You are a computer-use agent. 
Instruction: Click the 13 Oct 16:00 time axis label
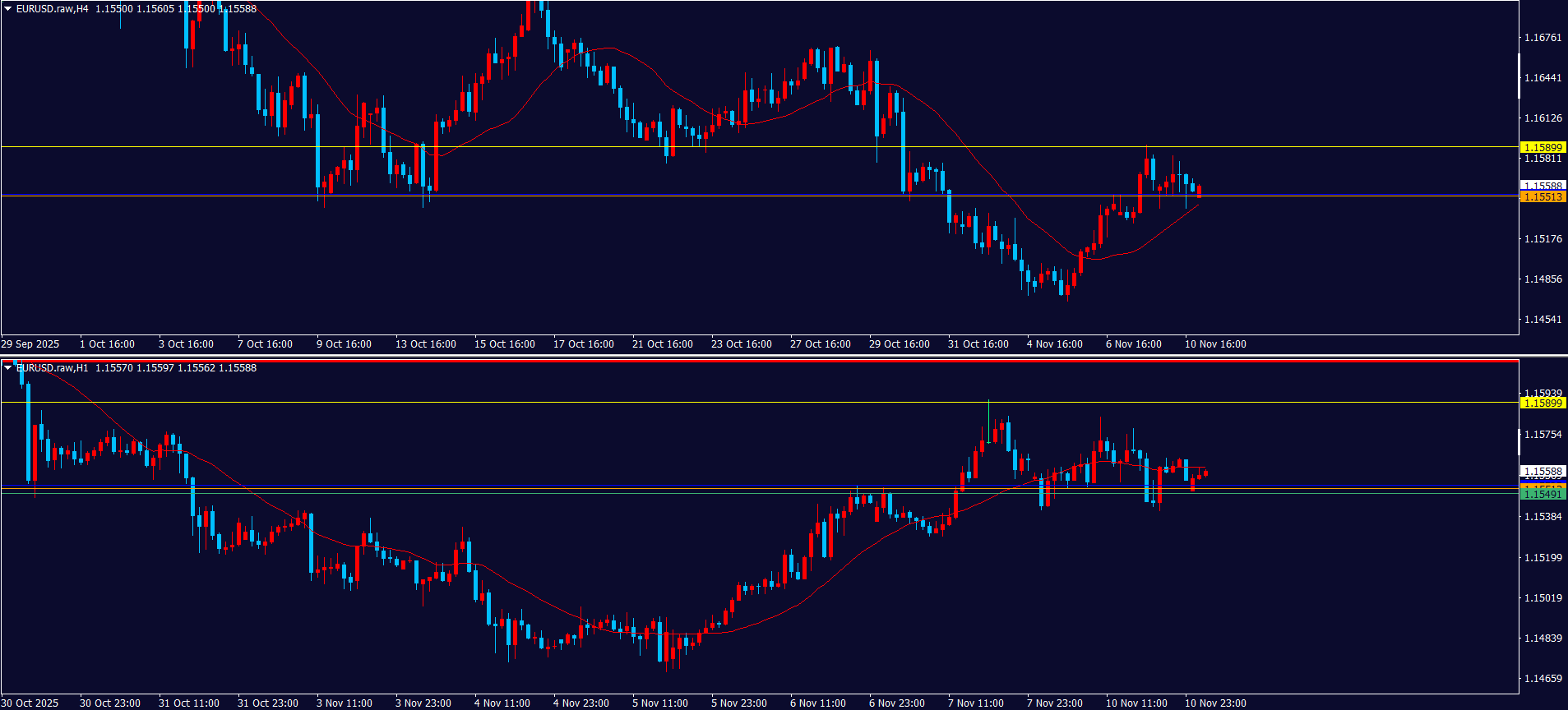pos(425,344)
